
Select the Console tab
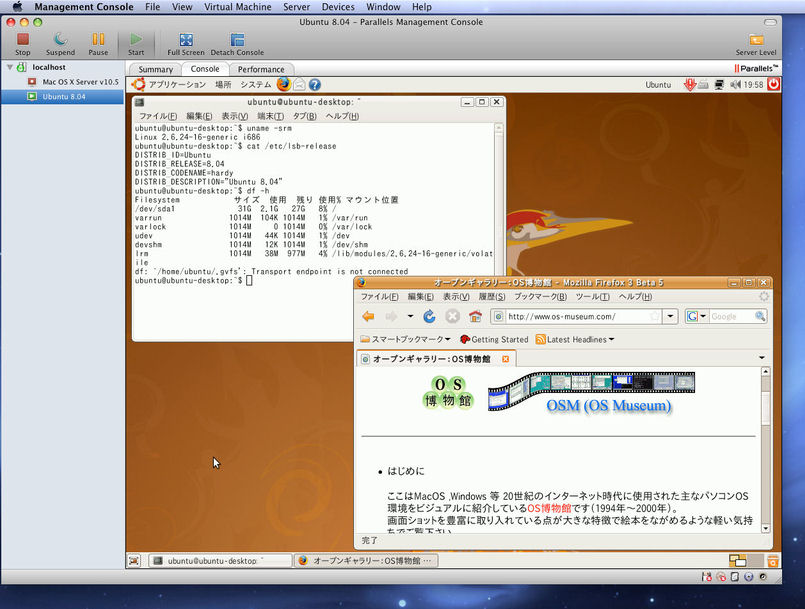click(x=205, y=69)
